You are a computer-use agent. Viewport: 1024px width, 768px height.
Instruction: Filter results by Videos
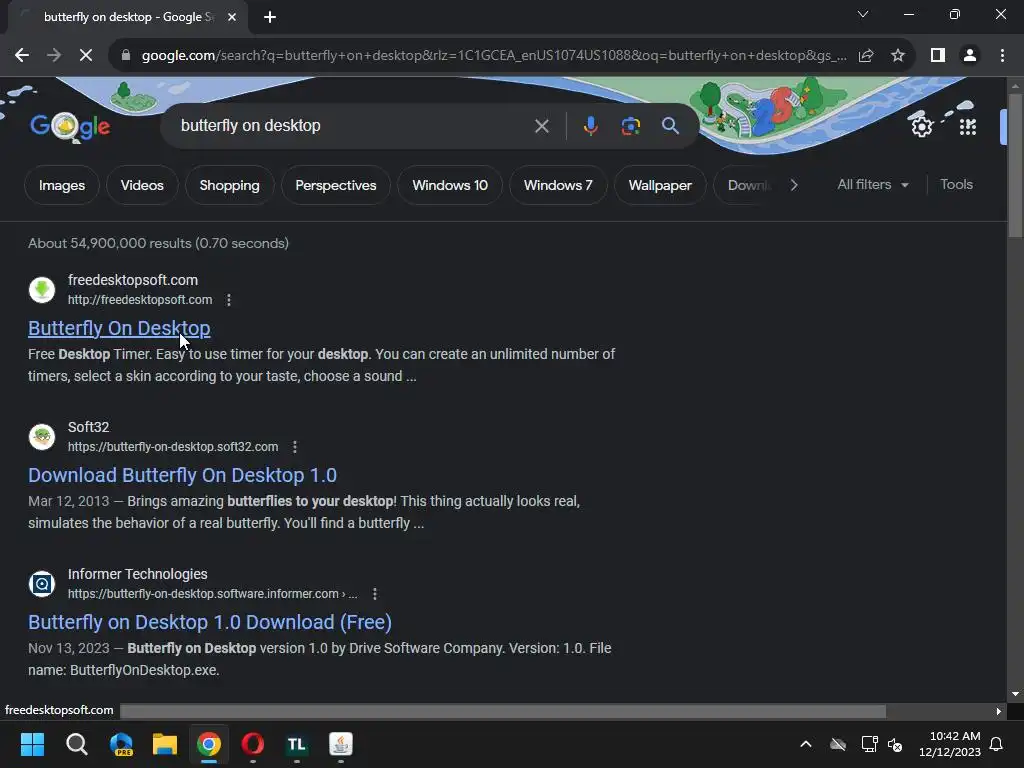pos(142,185)
